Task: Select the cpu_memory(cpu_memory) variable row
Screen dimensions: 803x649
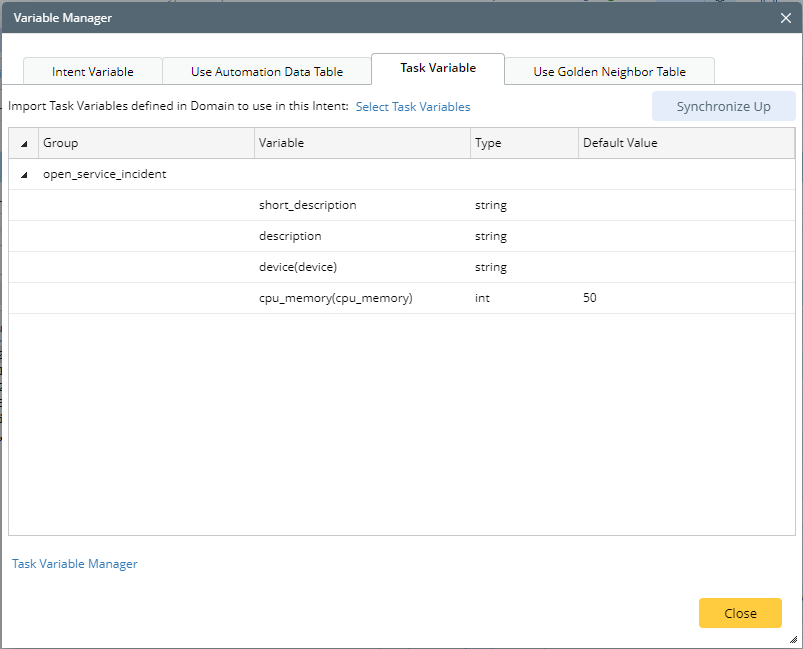Action: coord(335,298)
